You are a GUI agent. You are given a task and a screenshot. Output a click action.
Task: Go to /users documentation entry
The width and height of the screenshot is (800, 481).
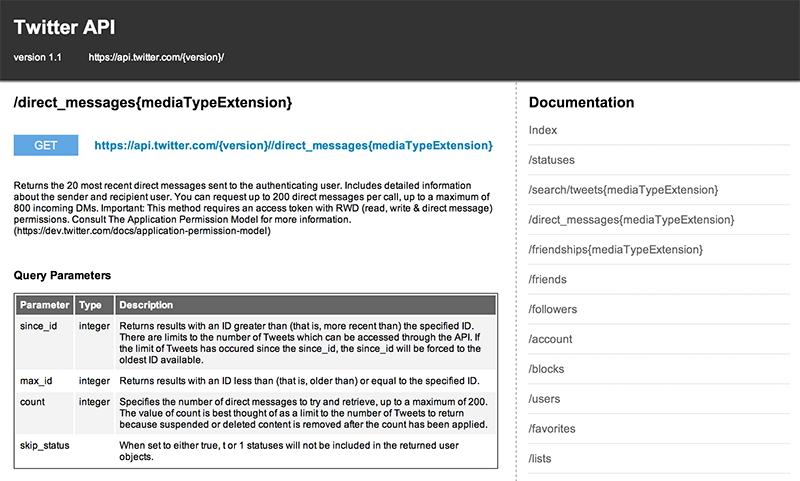tap(544, 398)
